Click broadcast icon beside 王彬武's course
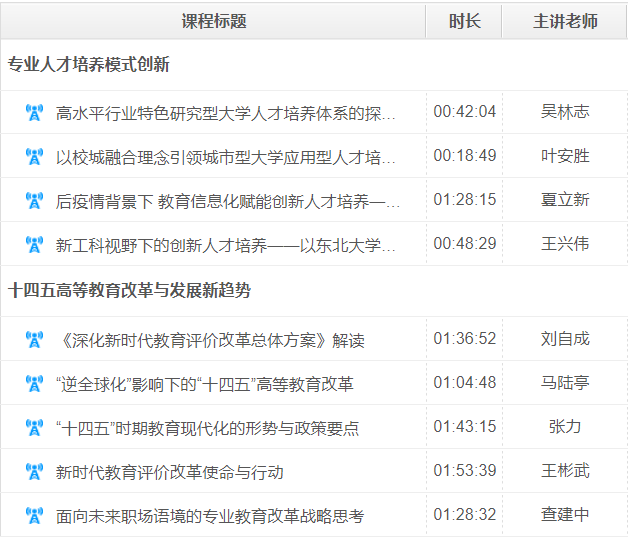Image resolution: width=628 pixels, height=539 pixels. click(34, 472)
